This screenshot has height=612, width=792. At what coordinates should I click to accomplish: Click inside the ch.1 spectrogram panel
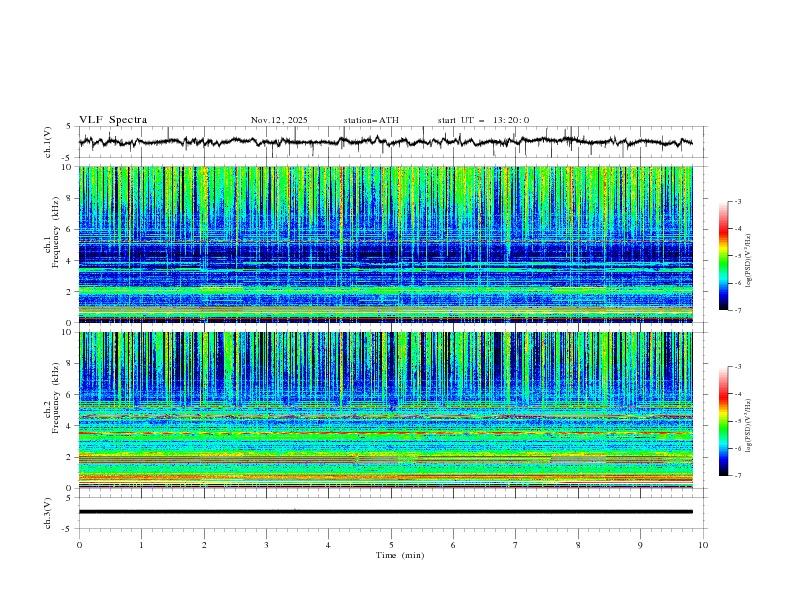(x=390, y=244)
